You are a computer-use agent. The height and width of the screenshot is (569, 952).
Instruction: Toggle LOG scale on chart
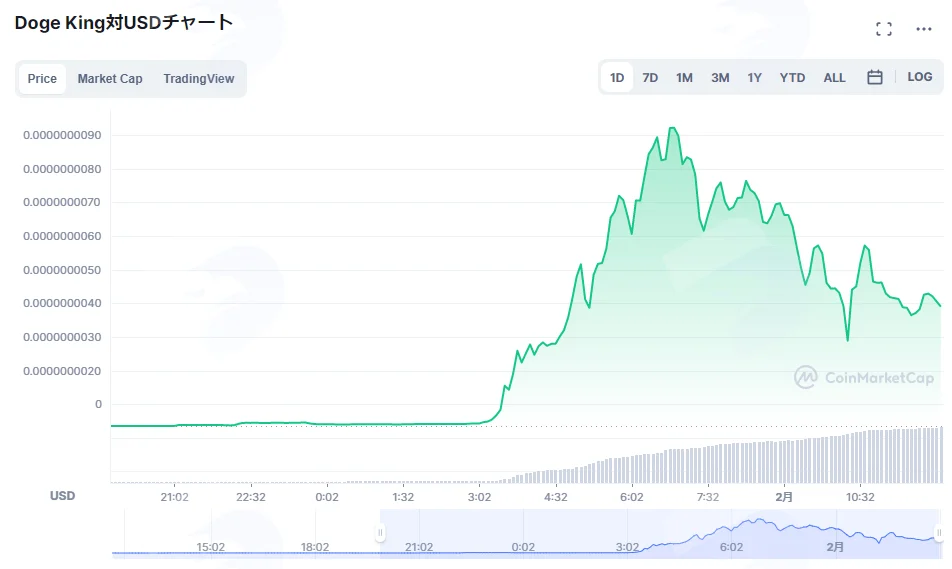(x=919, y=77)
